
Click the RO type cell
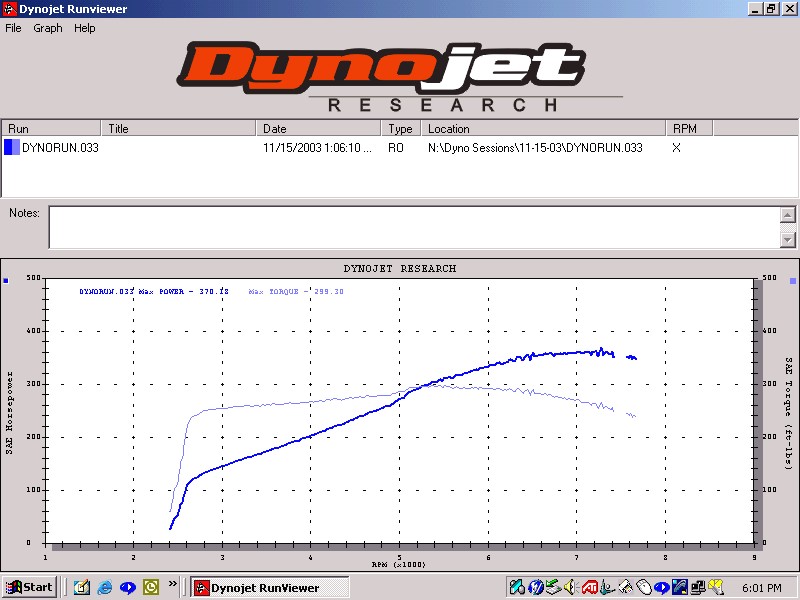[396, 147]
